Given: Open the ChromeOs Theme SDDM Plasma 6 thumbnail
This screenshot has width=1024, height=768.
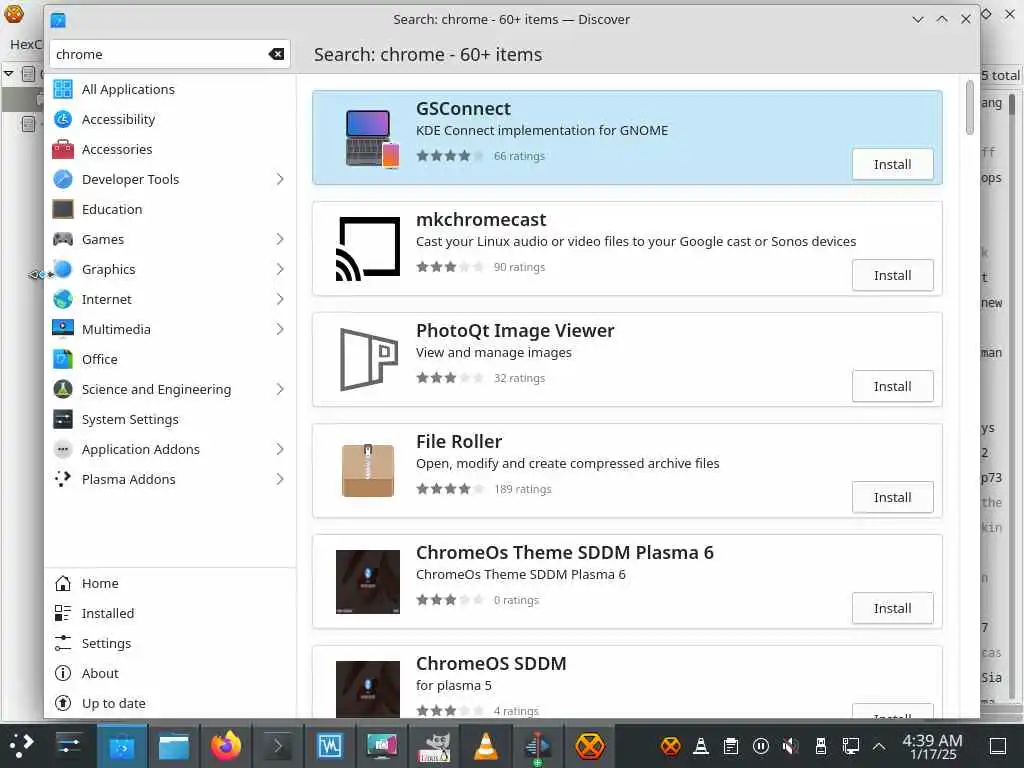Looking at the screenshot, I should click(x=368, y=582).
